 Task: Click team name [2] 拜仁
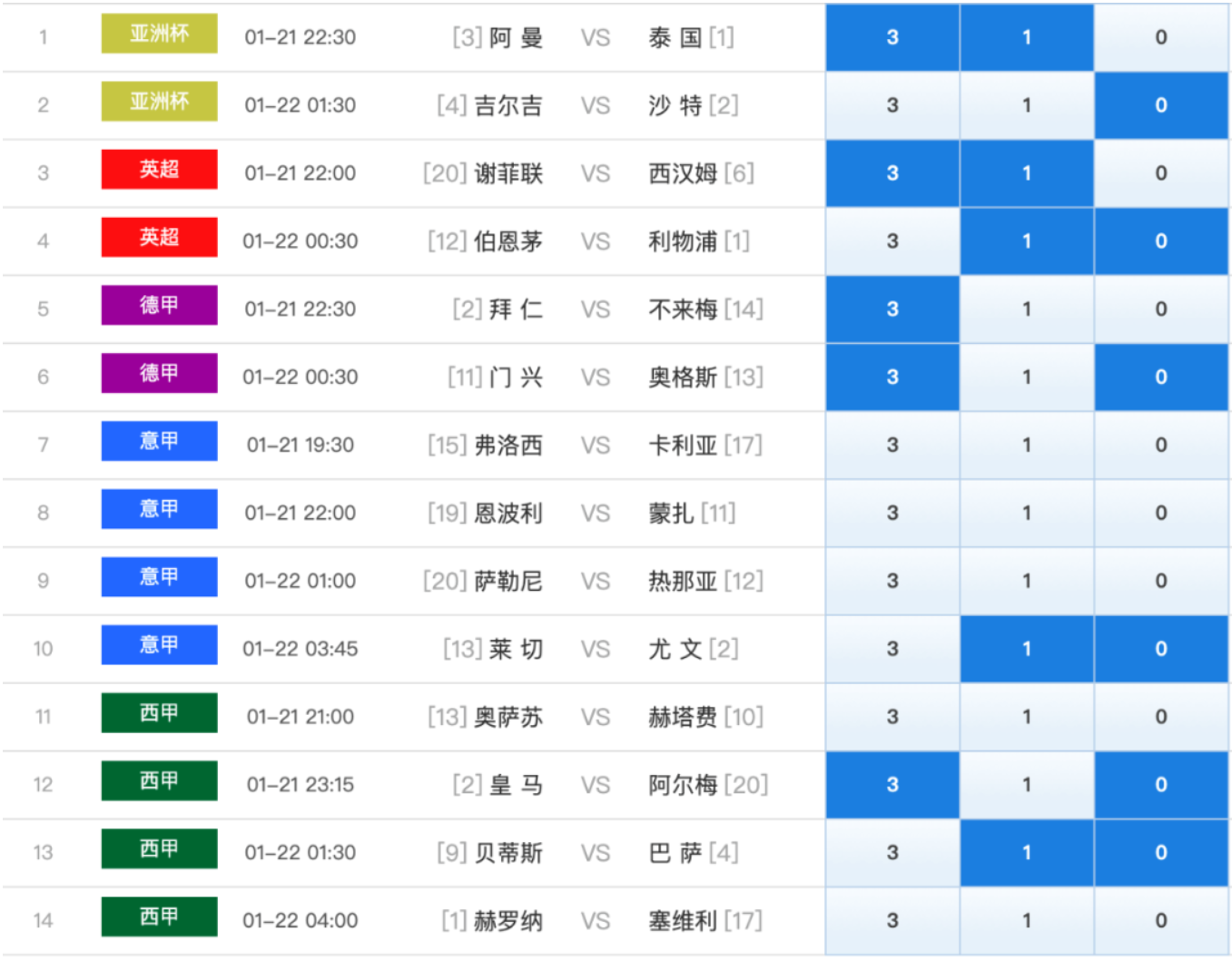(498, 309)
